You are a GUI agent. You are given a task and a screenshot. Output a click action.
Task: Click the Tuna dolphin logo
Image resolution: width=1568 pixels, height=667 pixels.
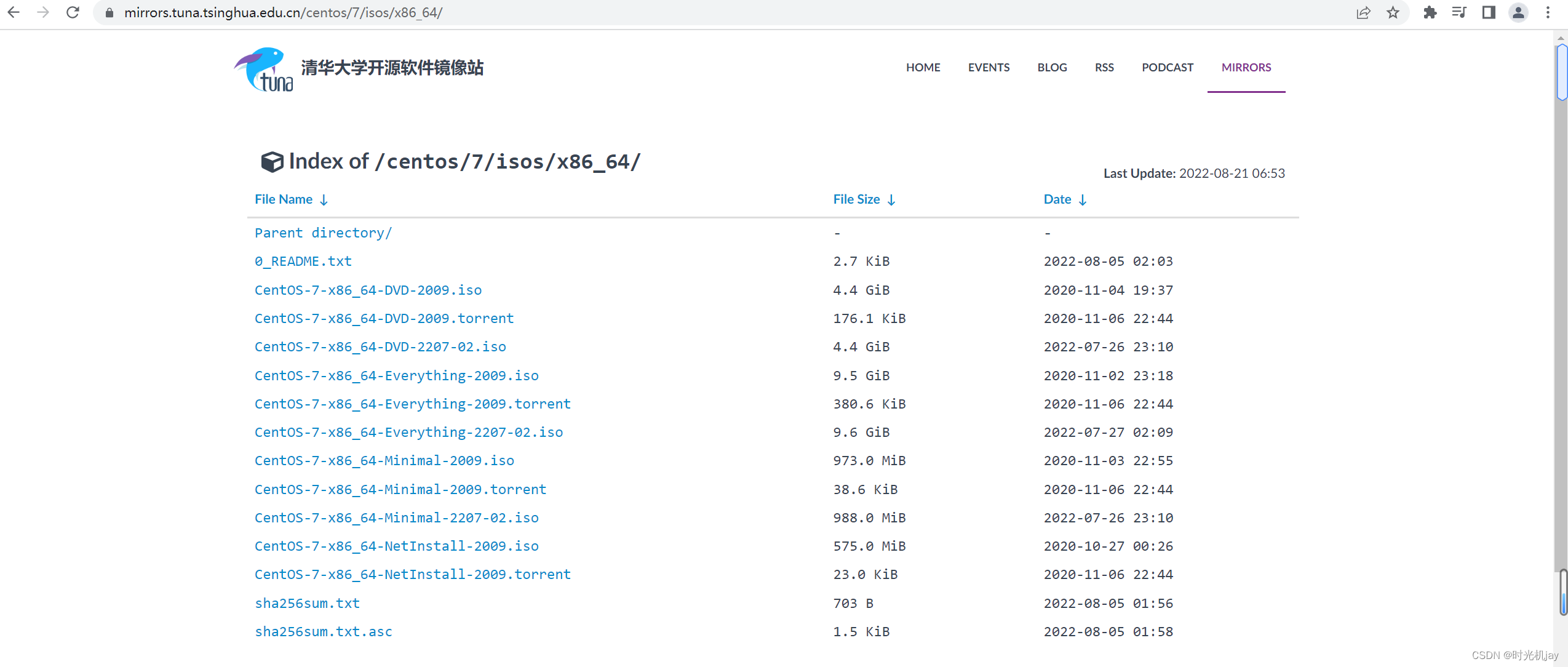[262, 69]
